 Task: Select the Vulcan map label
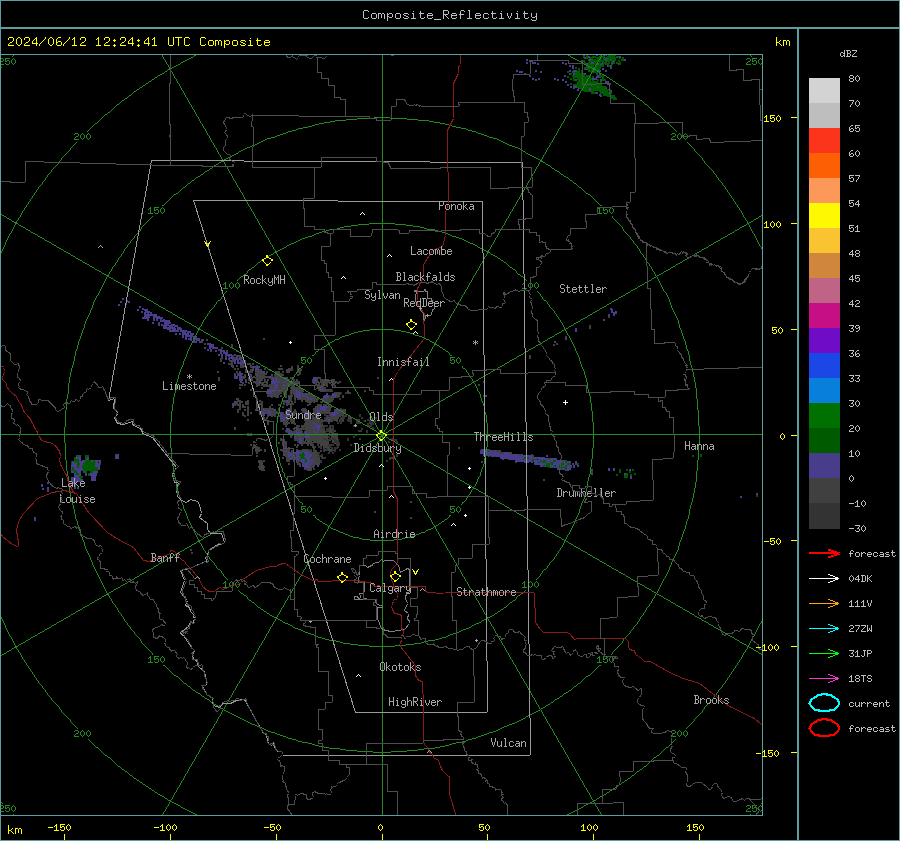point(508,743)
